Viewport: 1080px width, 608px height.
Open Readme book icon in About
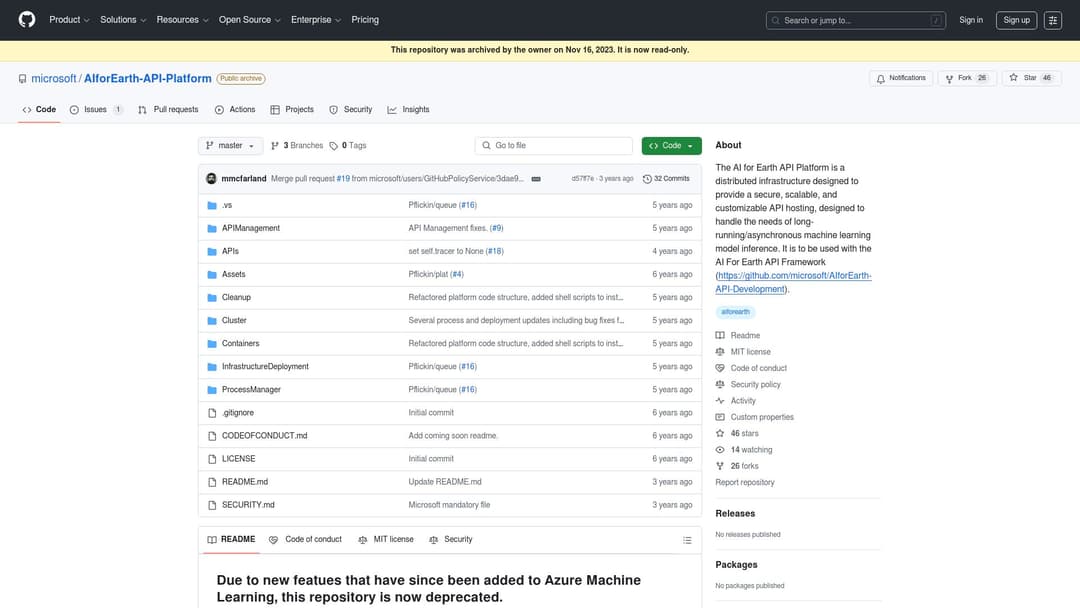[720, 335]
